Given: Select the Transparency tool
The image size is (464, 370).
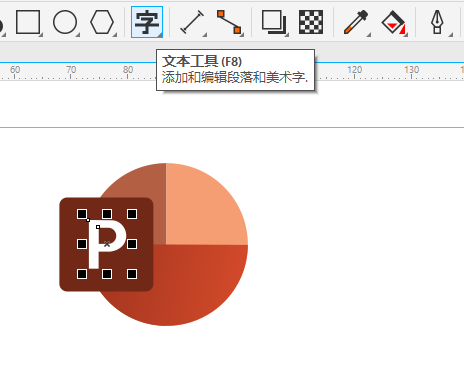Looking at the screenshot, I should [311, 22].
